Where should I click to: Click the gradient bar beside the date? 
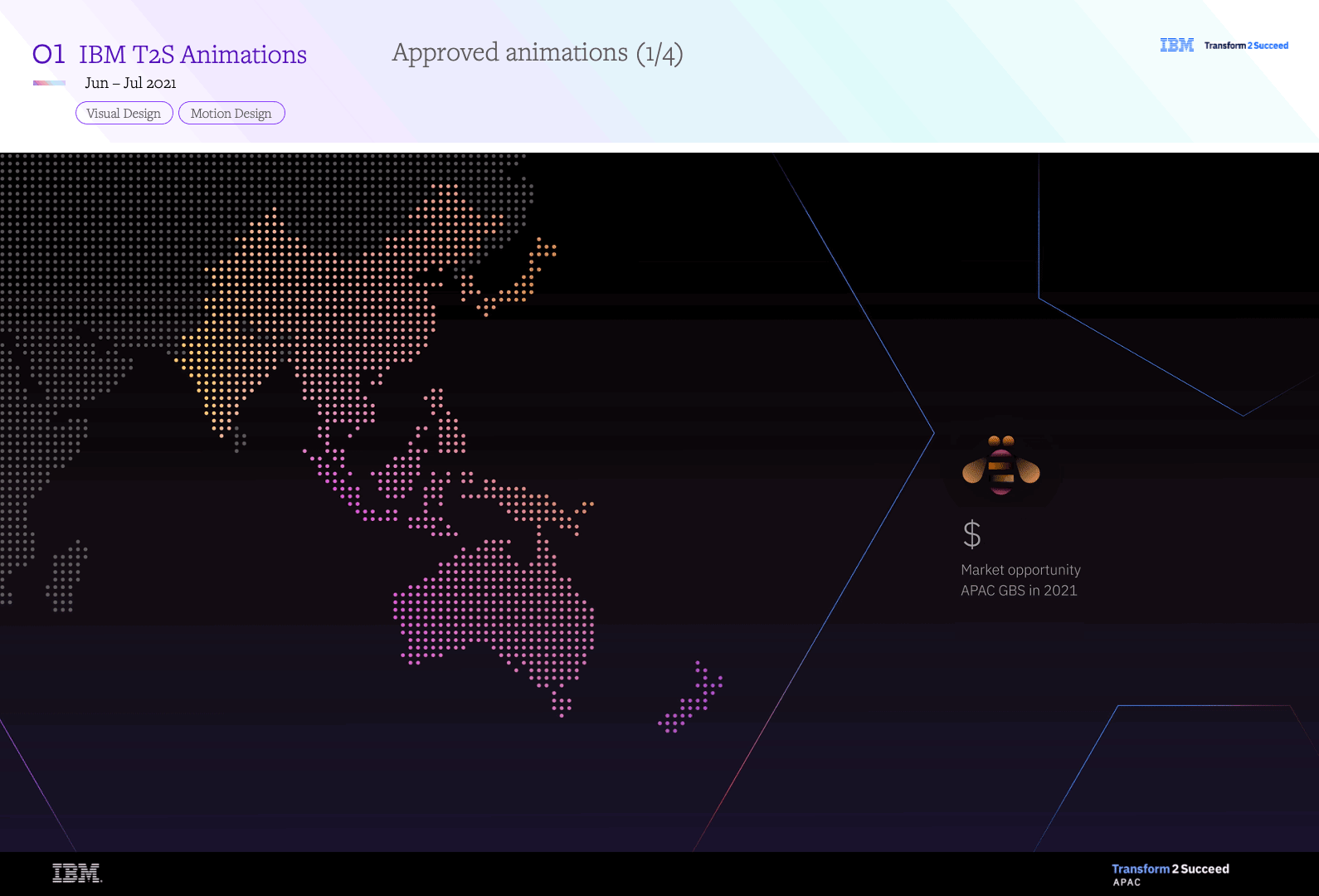(x=49, y=83)
